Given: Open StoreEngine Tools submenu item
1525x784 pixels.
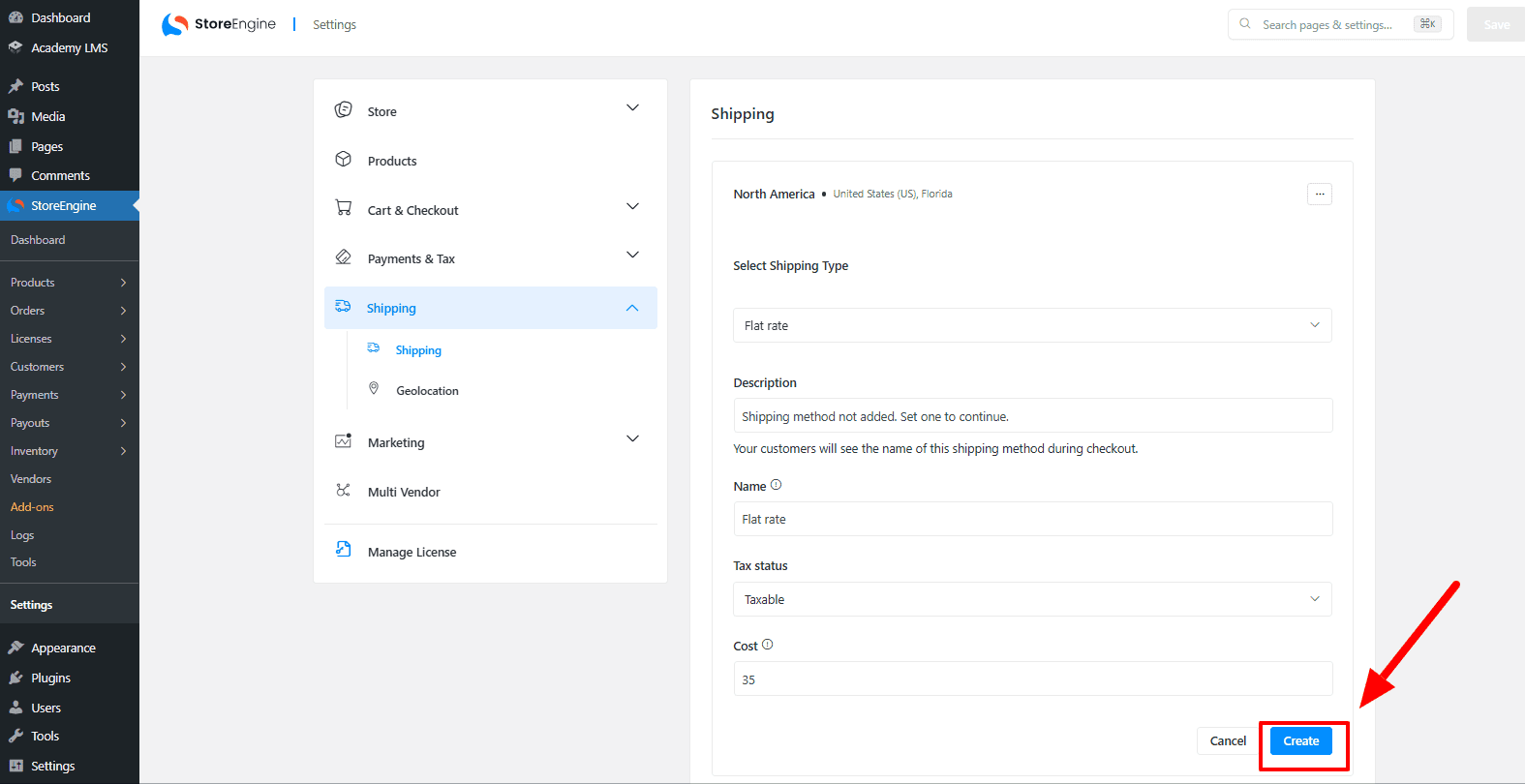Looking at the screenshot, I should [x=23, y=562].
